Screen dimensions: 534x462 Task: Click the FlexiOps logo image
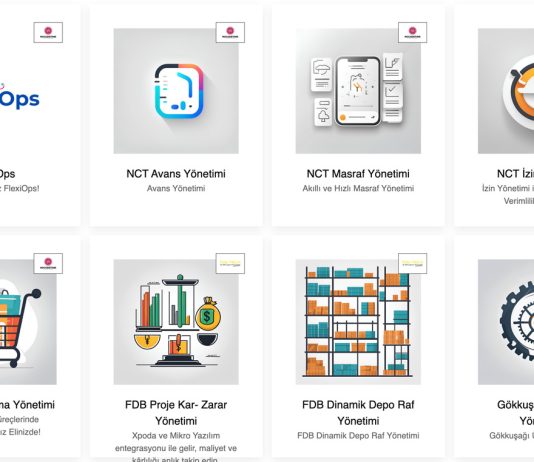(20, 97)
